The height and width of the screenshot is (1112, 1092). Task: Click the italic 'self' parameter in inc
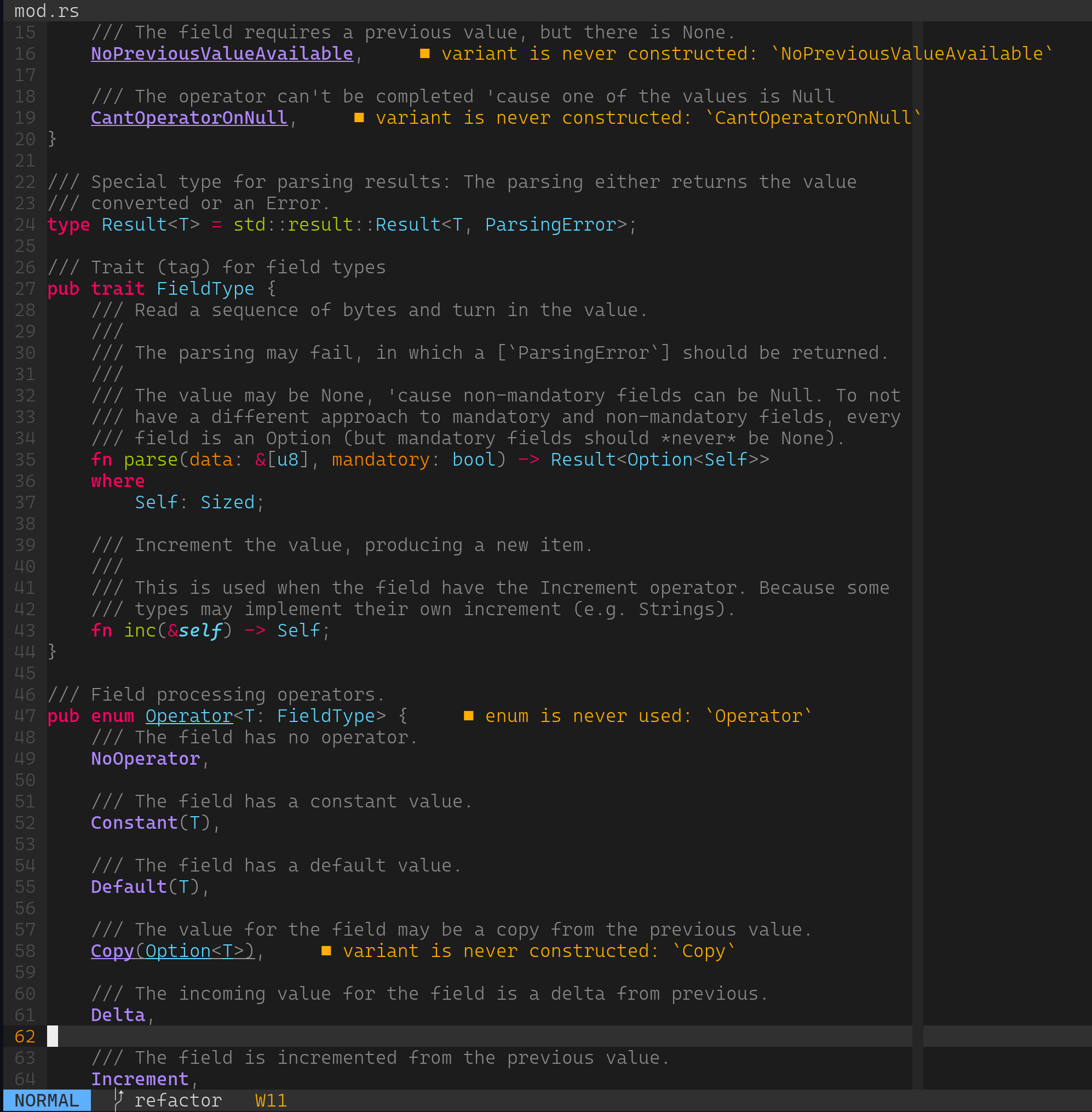200,630
